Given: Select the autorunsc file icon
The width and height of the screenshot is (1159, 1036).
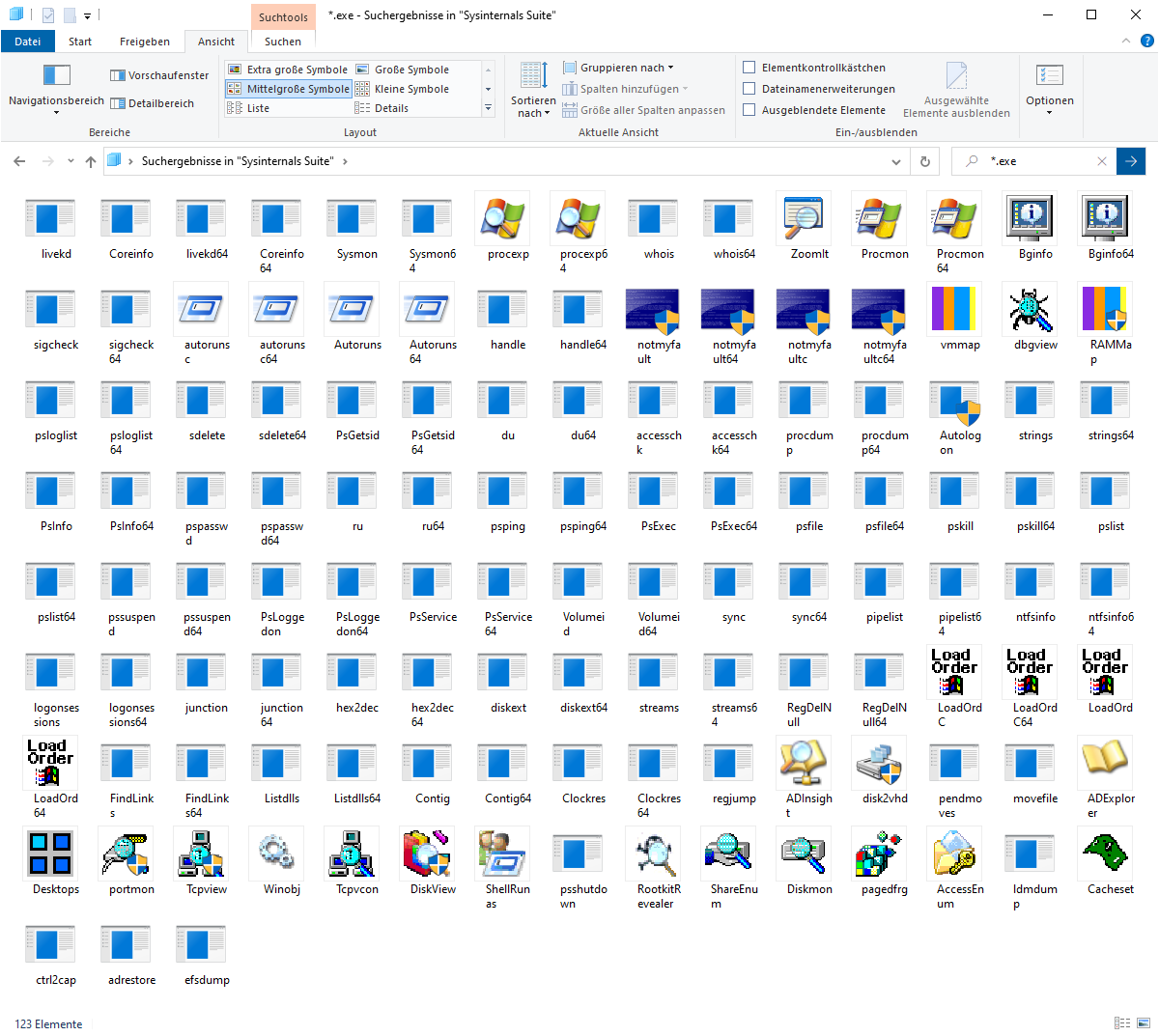Looking at the screenshot, I should 201,309.
